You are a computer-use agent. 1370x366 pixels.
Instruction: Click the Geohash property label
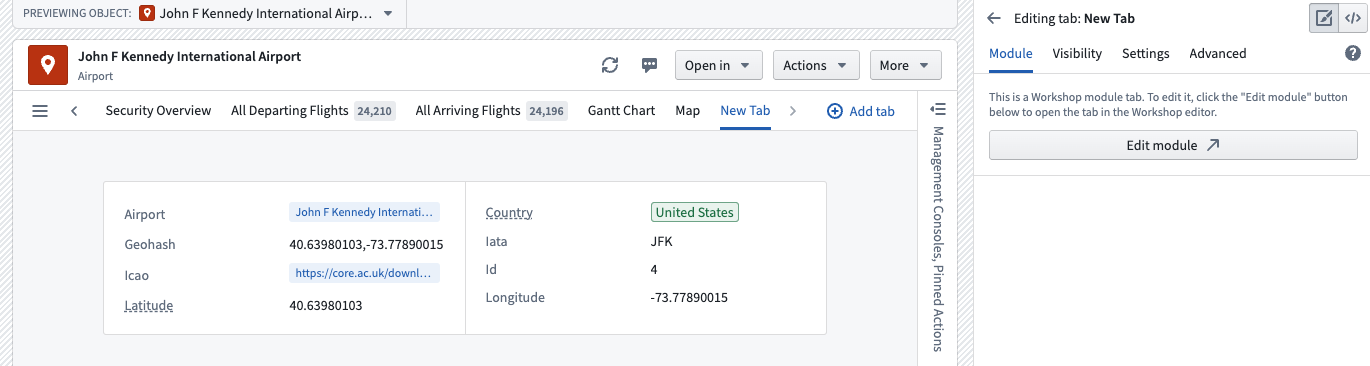[x=150, y=245]
